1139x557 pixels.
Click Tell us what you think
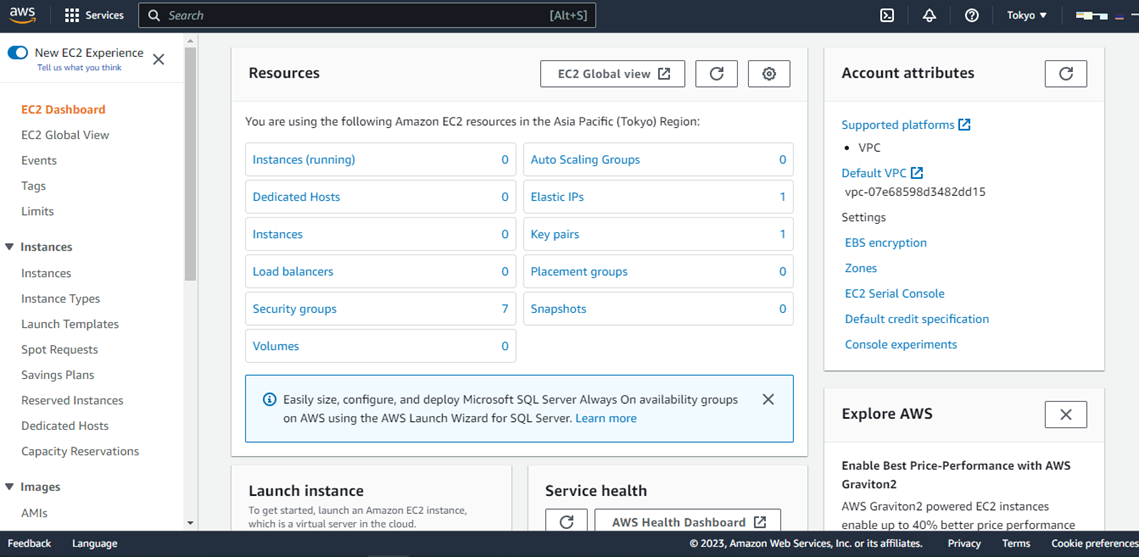tap(79, 68)
